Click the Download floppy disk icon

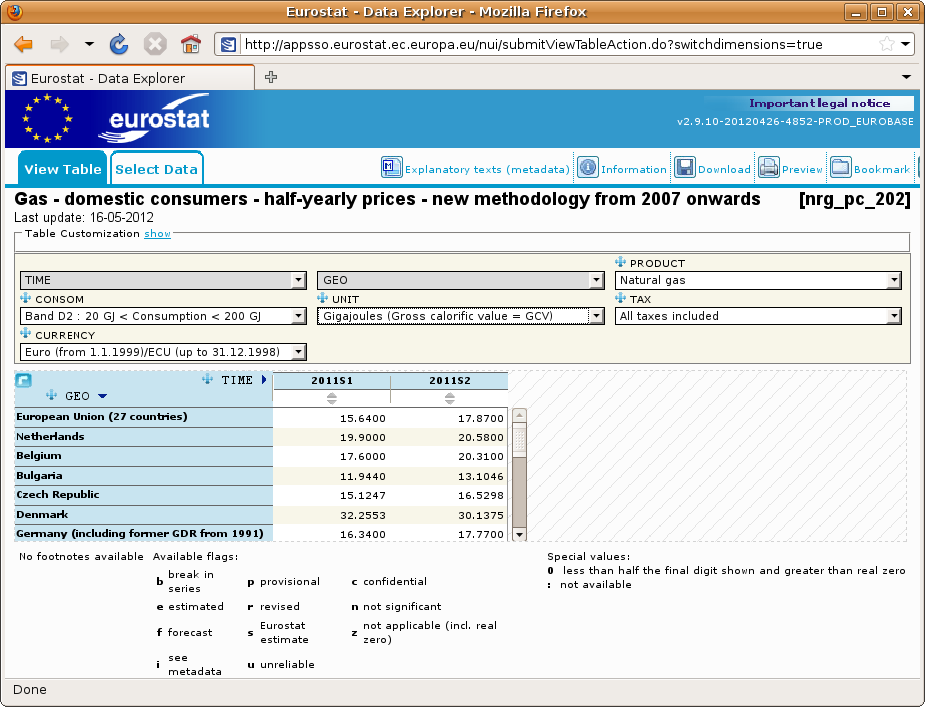[x=685, y=168]
